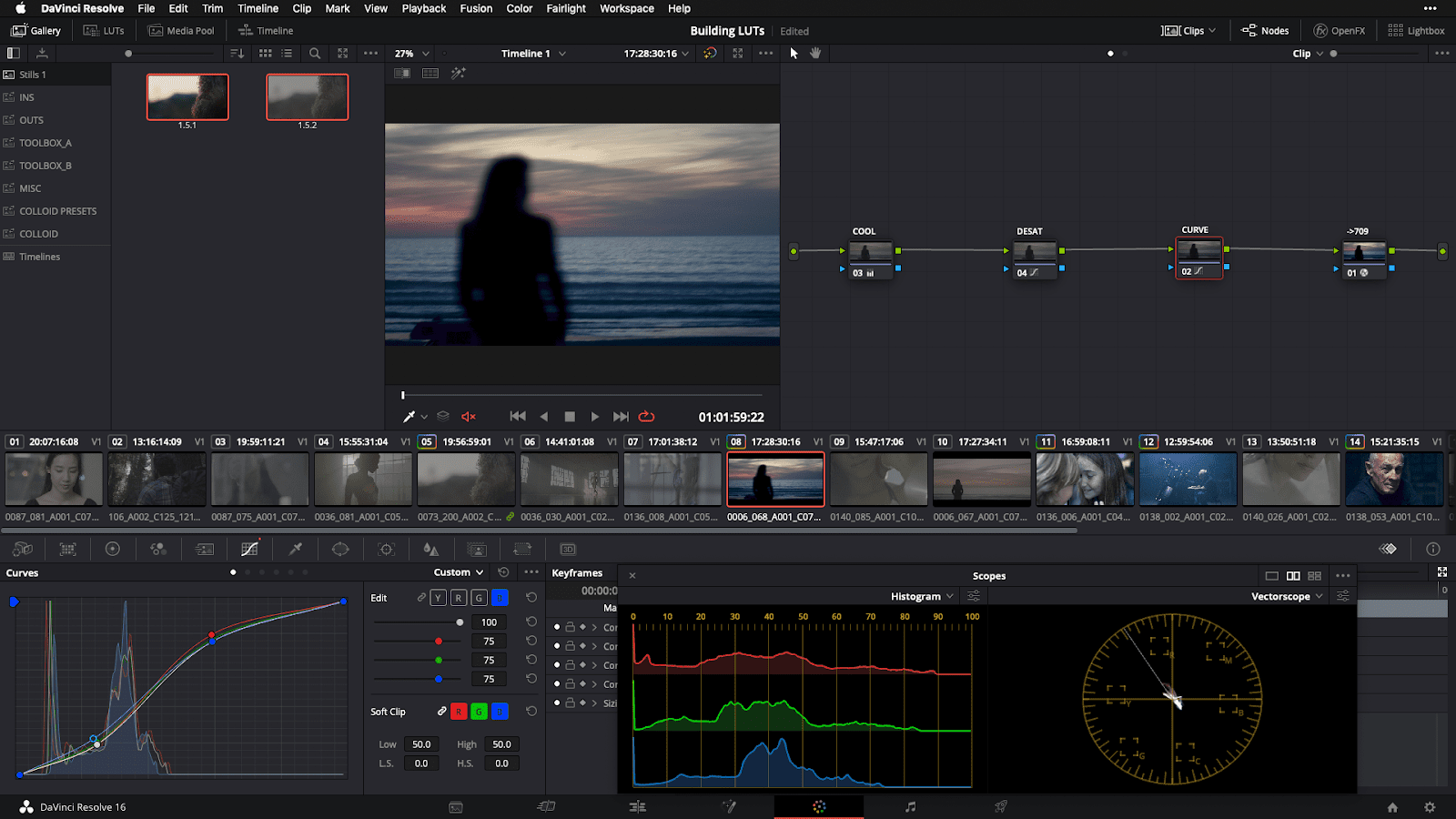
Task: Select the DESAT node in the node graph
Action: 1035,252
